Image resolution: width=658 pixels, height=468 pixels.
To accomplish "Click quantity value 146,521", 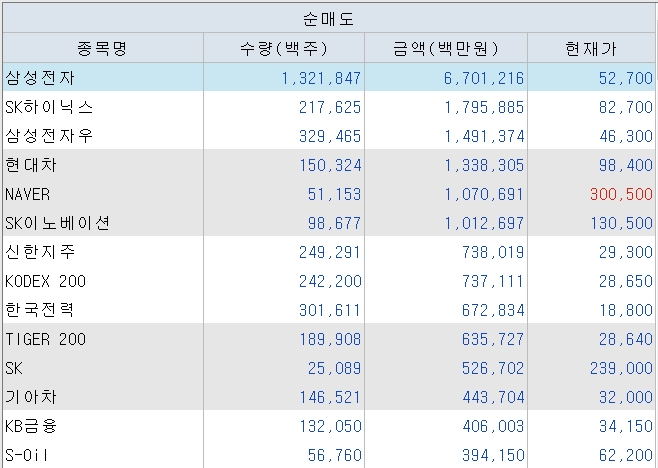I will pyautogui.click(x=330, y=397).
